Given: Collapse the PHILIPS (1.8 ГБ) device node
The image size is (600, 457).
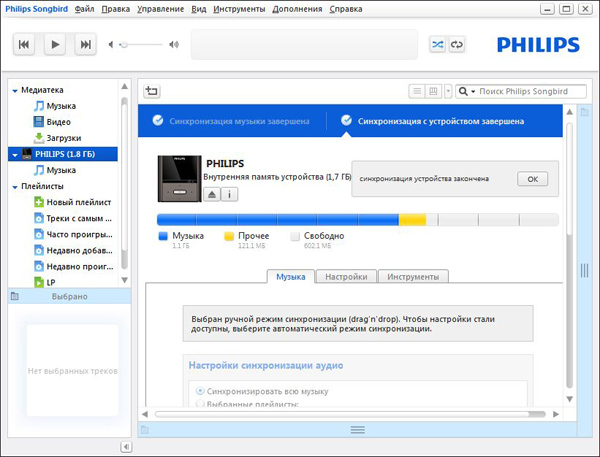Looking at the screenshot, I should 15,155.
